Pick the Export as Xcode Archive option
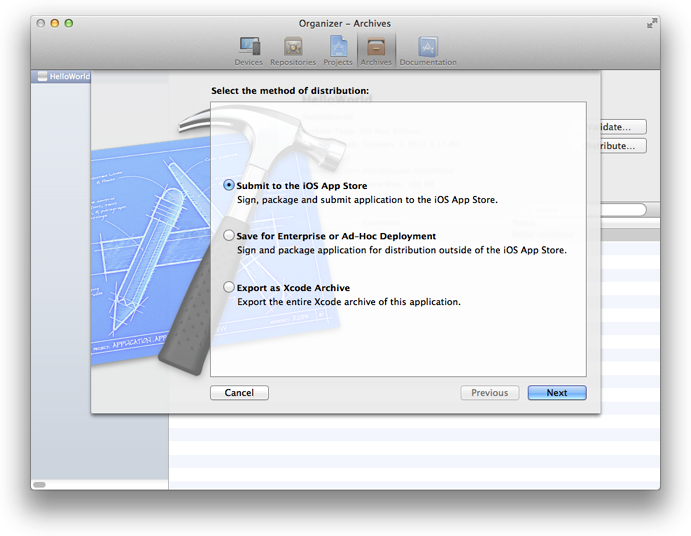691x536 pixels. click(x=230, y=288)
